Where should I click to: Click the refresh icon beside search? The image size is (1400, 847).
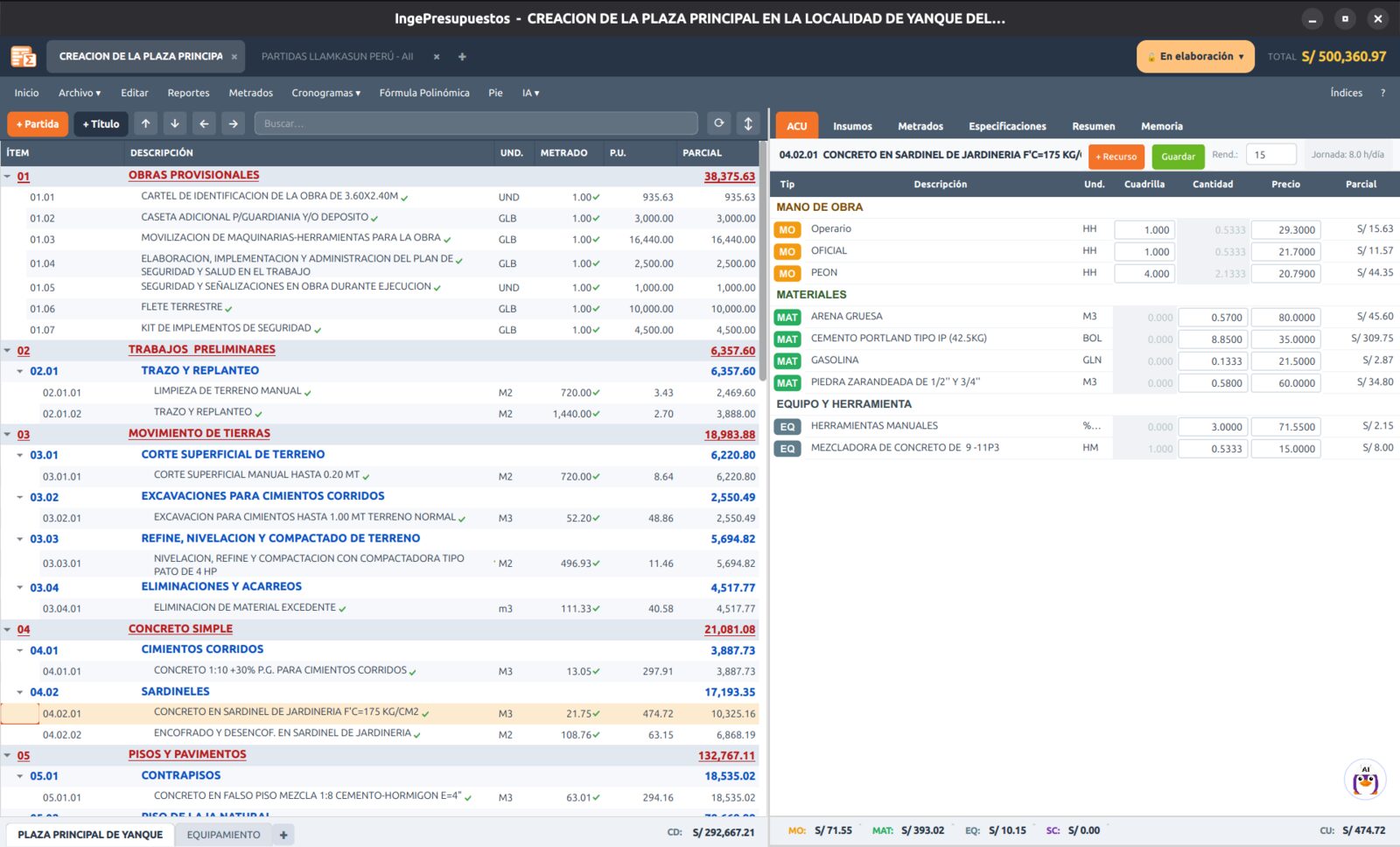tap(718, 123)
